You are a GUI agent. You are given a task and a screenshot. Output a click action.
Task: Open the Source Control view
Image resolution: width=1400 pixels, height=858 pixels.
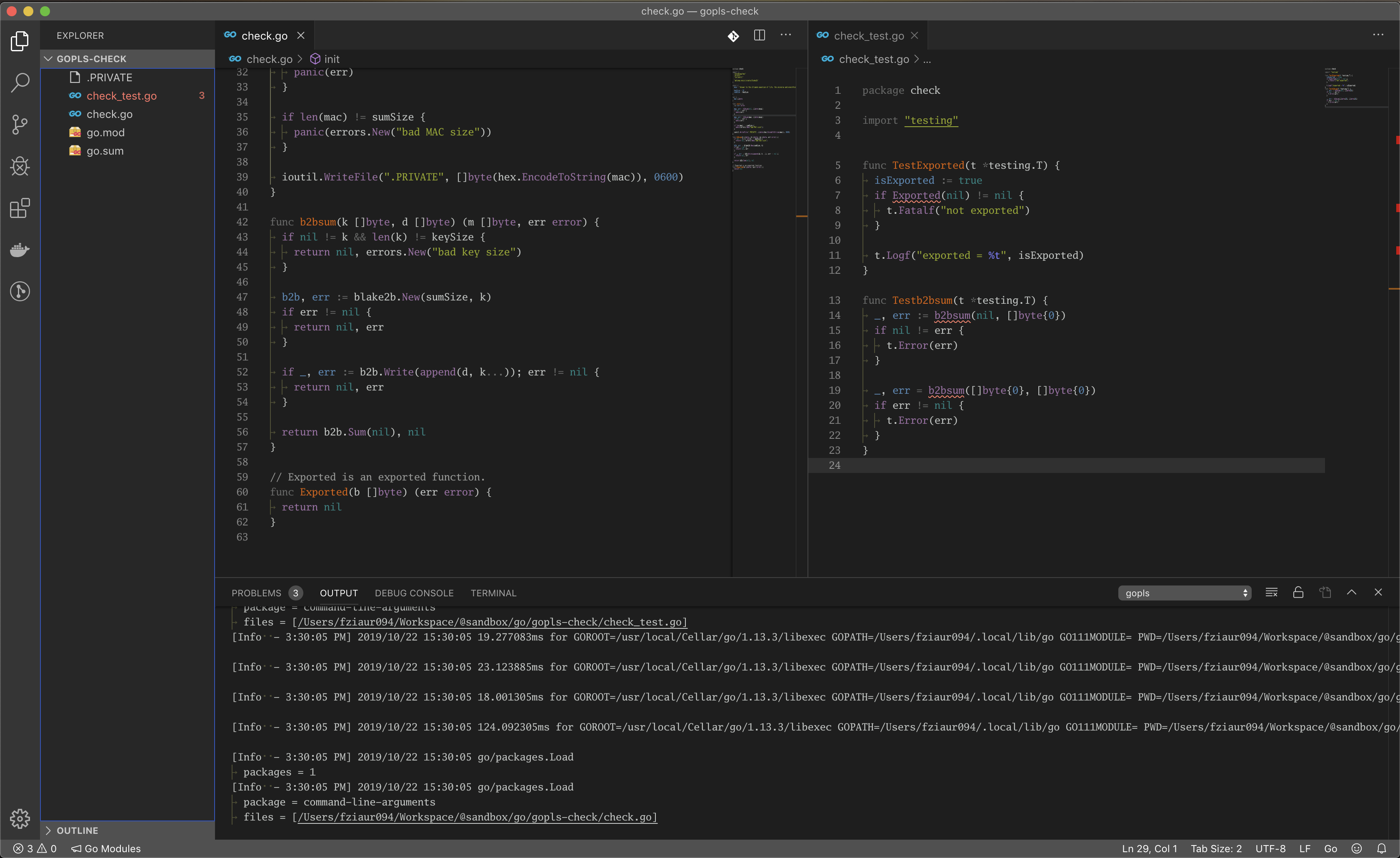(20, 125)
